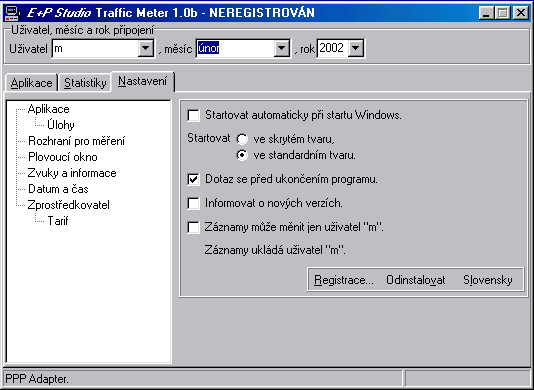The height and width of the screenshot is (390, 534).
Task: Select Rozhraní pro měření tree item
Action: pos(77,141)
